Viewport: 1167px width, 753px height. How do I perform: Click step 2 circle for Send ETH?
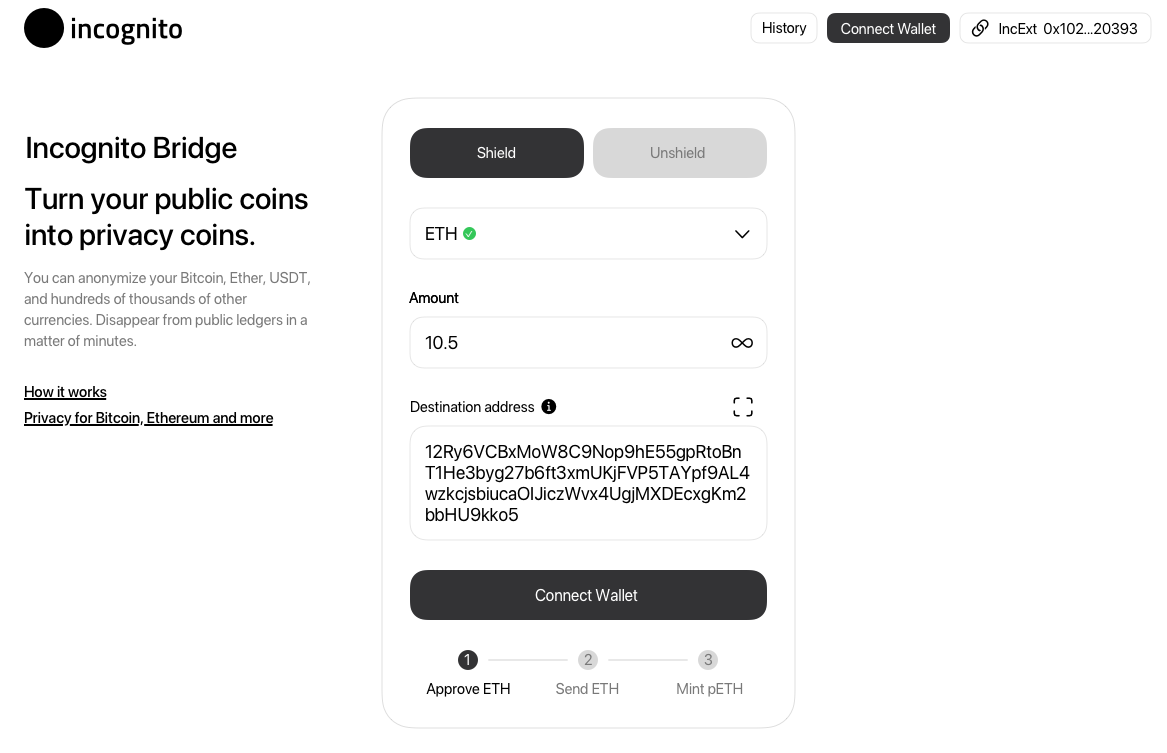coord(588,660)
